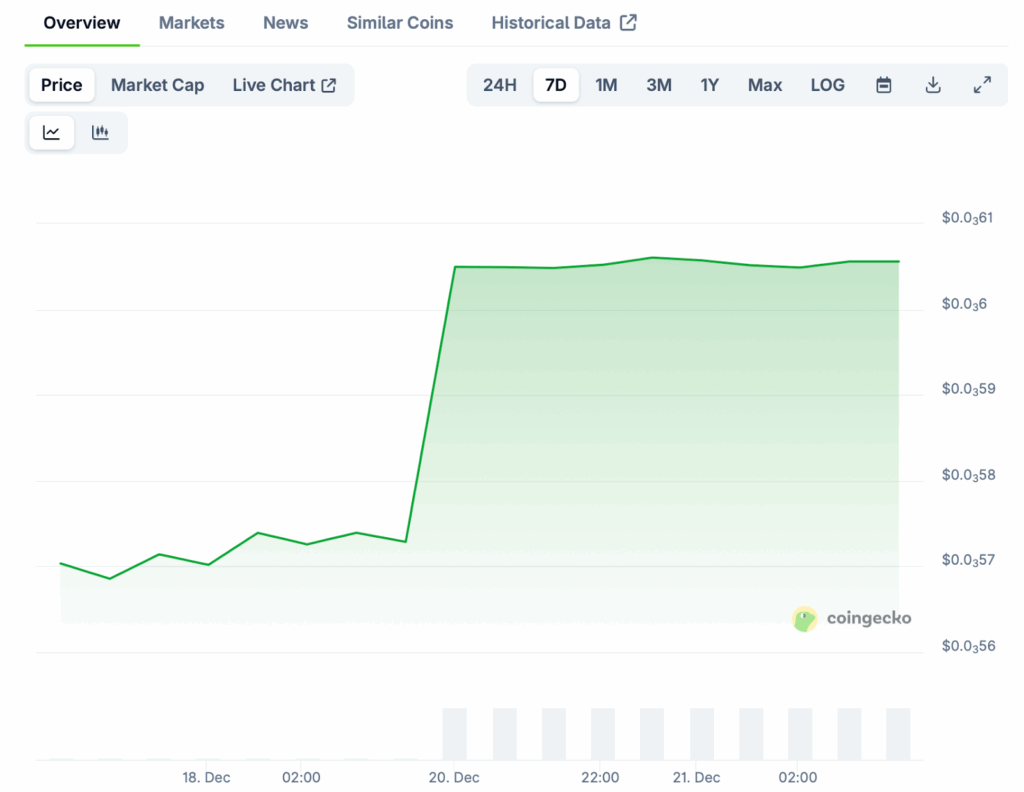The height and width of the screenshot is (792, 1024).
Task: Click the Historical Data external-link icon
Action: [x=630, y=21]
